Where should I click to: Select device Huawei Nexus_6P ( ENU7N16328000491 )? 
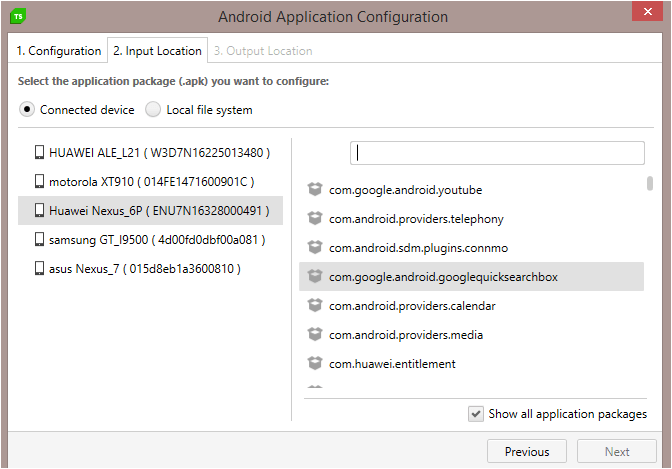(150, 210)
